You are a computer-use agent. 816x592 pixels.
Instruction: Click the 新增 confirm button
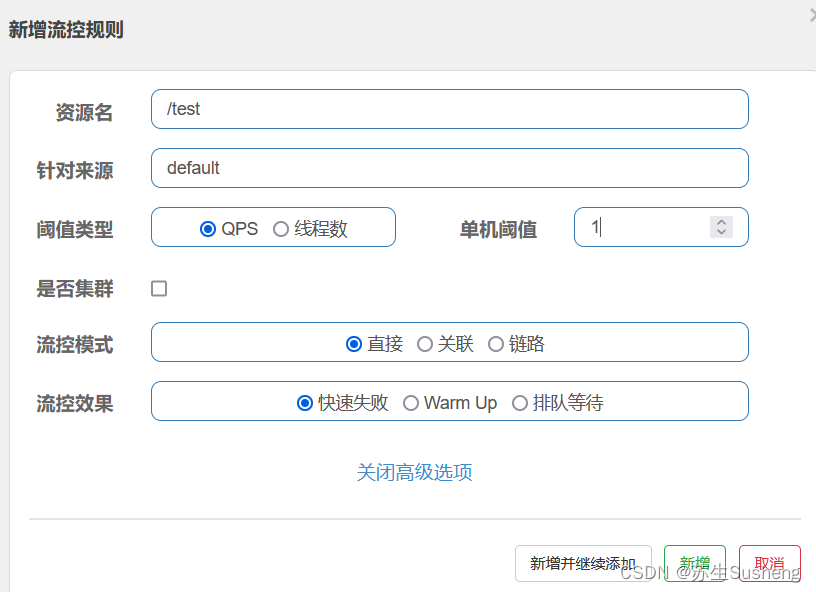pyautogui.click(x=694, y=562)
